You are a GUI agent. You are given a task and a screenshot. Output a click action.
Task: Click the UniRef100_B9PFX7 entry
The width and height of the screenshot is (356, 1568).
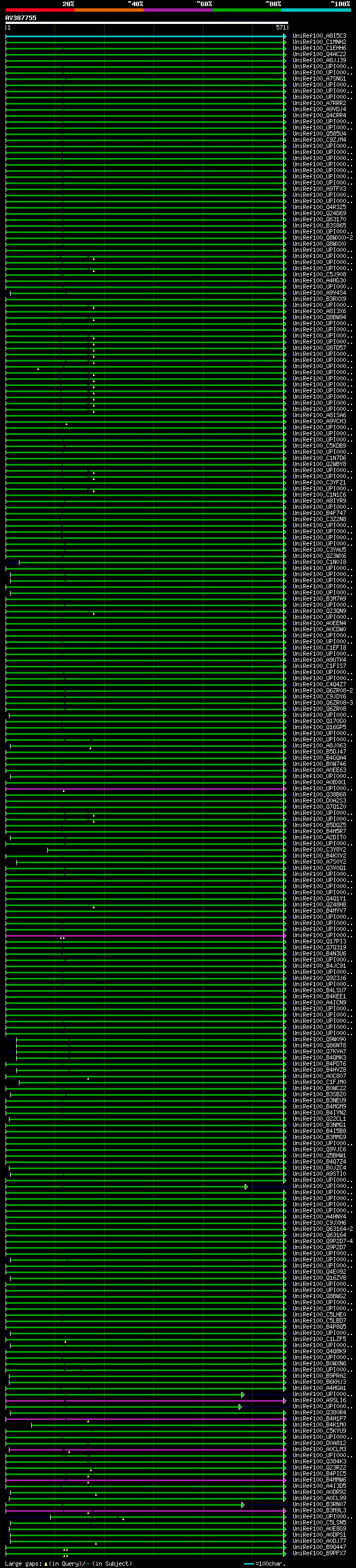click(319, 1554)
